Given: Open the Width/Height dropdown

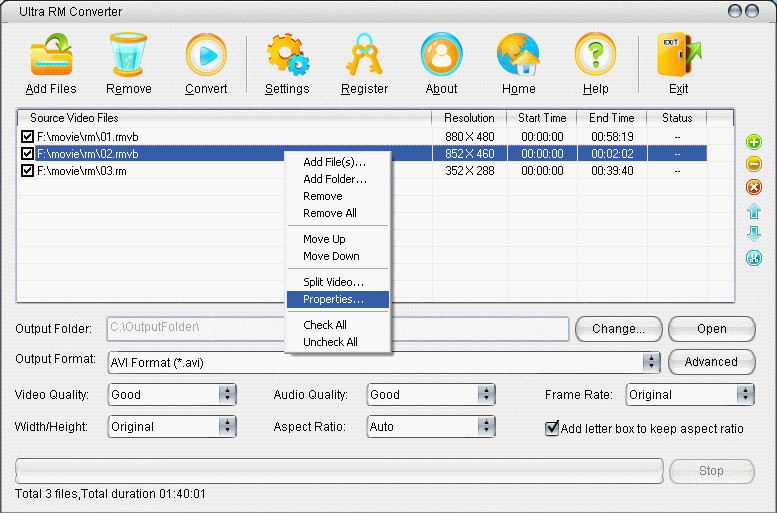Looking at the screenshot, I should tap(172, 427).
